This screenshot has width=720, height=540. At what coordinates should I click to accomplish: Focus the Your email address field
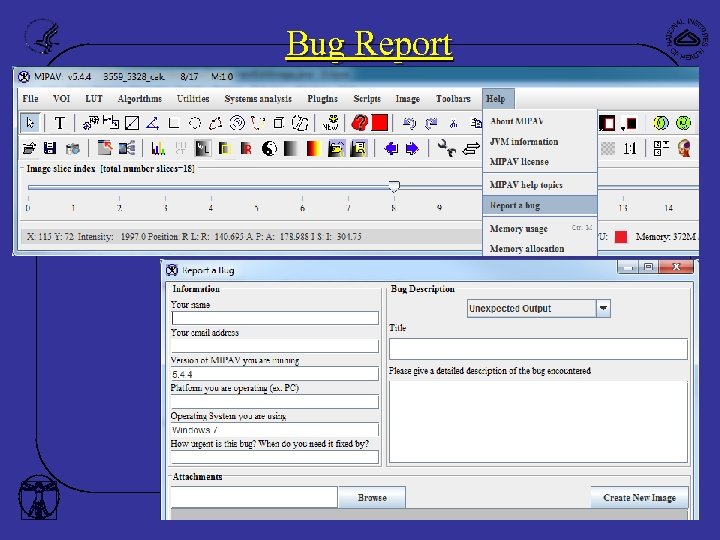[275, 346]
